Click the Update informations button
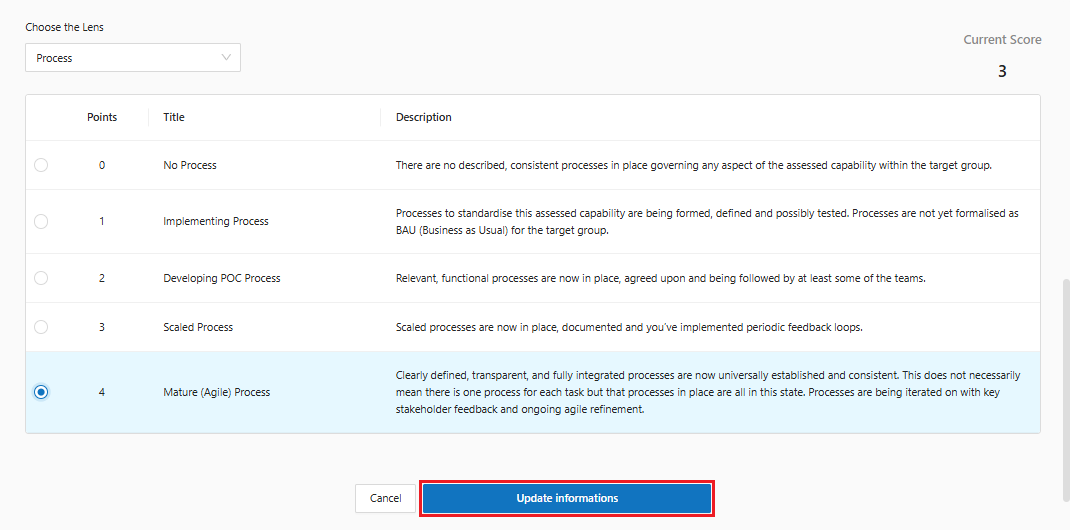 coord(567,498)
